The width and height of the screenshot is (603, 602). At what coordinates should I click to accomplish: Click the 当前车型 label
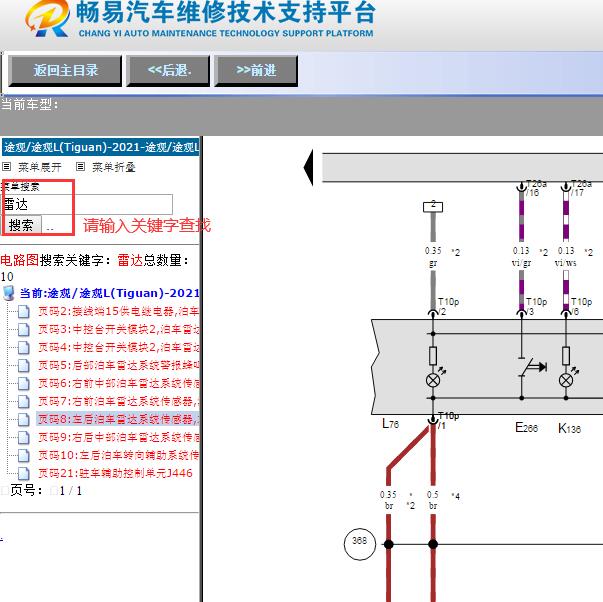pyautogui.click(x=30, y=104)
